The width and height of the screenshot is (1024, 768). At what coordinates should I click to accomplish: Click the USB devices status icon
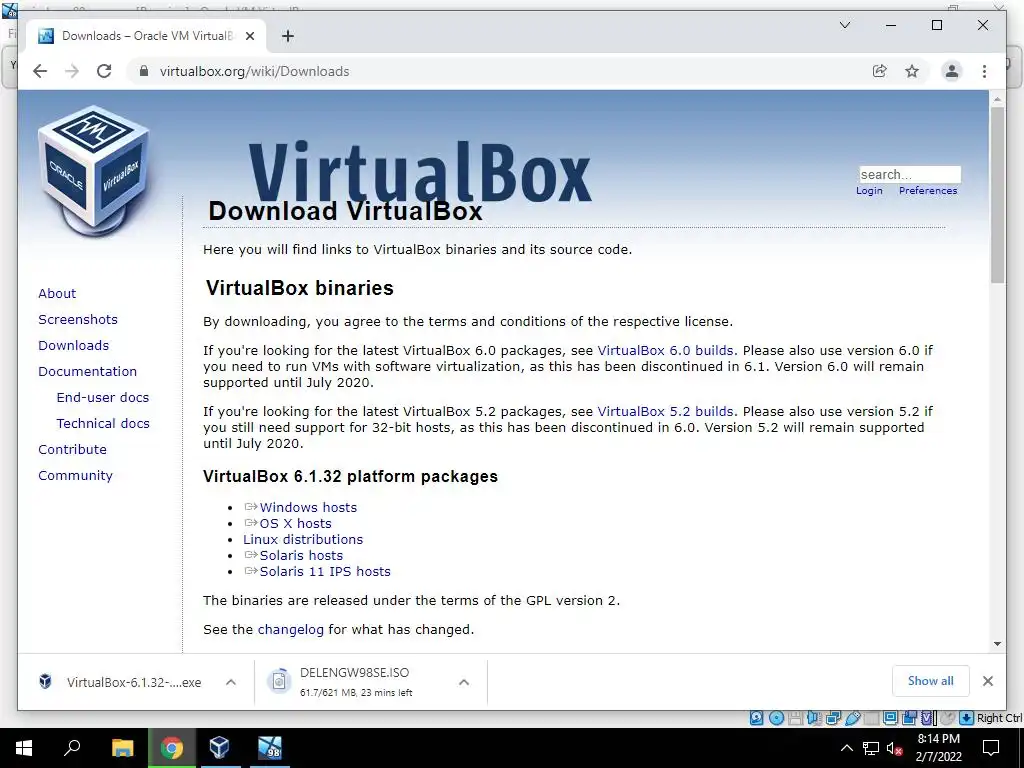coord(854,718)
